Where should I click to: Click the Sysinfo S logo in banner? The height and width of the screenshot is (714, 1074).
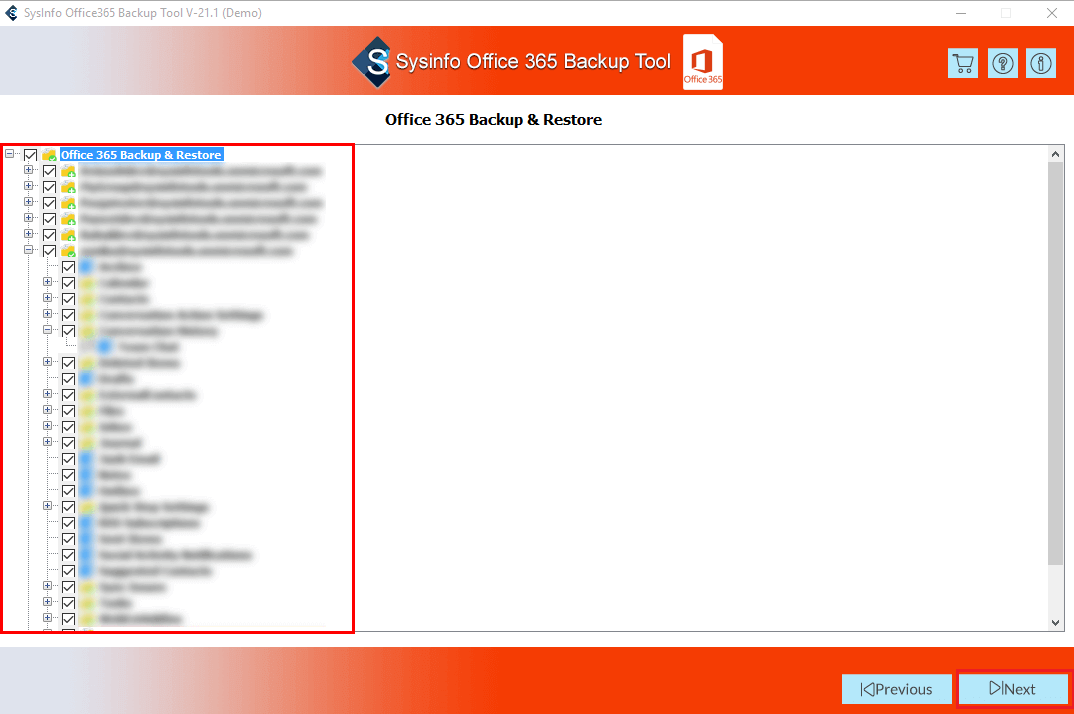pyautogui.click(x=372, y=62)
